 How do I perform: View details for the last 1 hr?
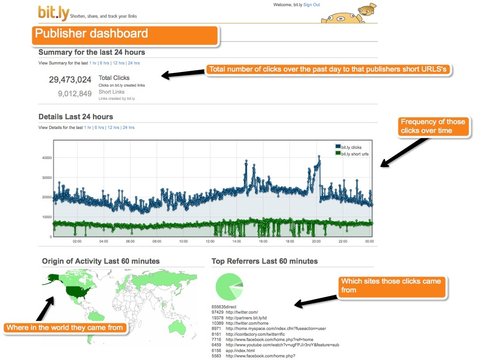[x=88, y=127]
